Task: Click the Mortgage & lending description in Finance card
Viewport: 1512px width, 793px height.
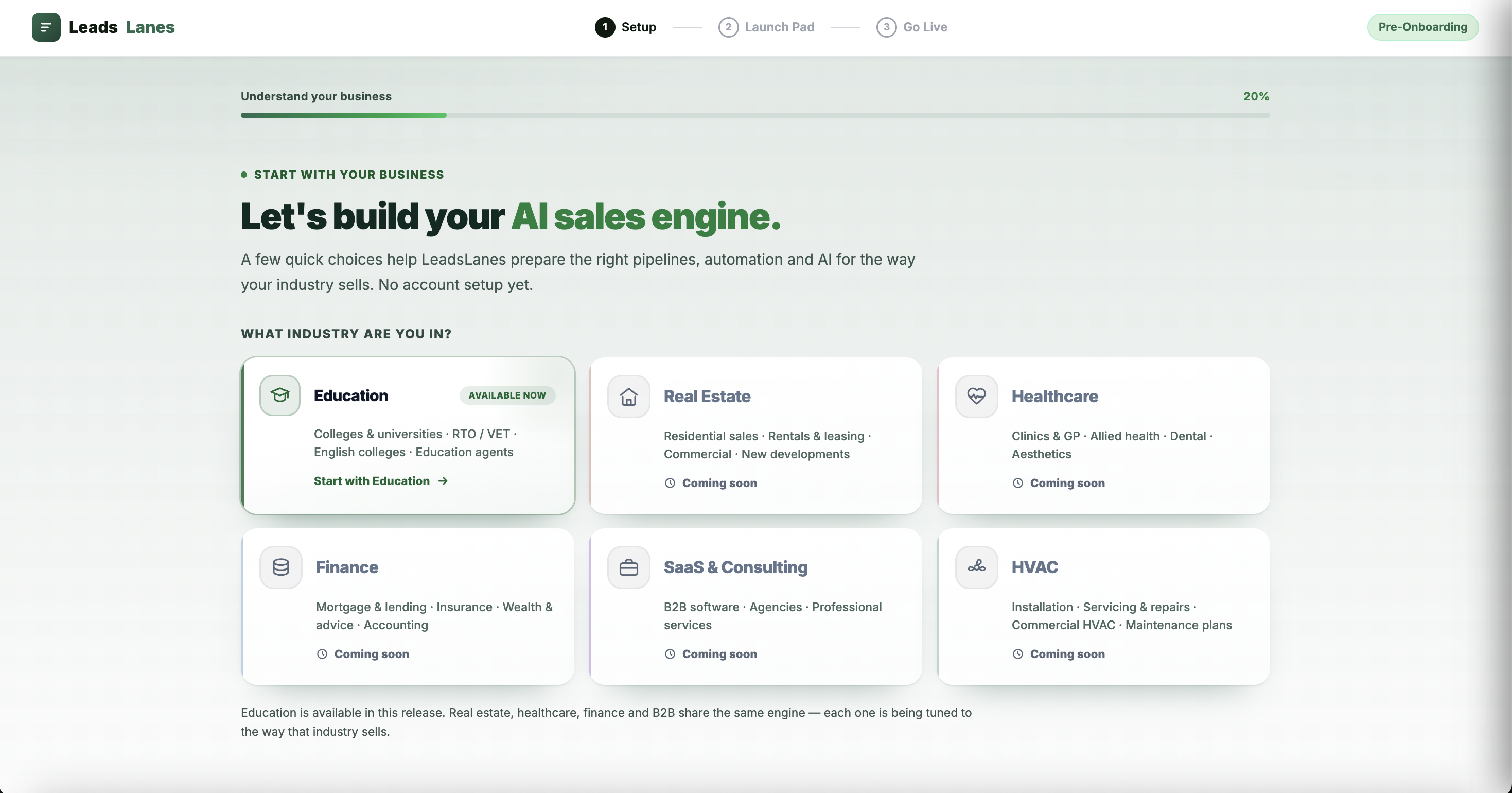Action: point(434,616)
